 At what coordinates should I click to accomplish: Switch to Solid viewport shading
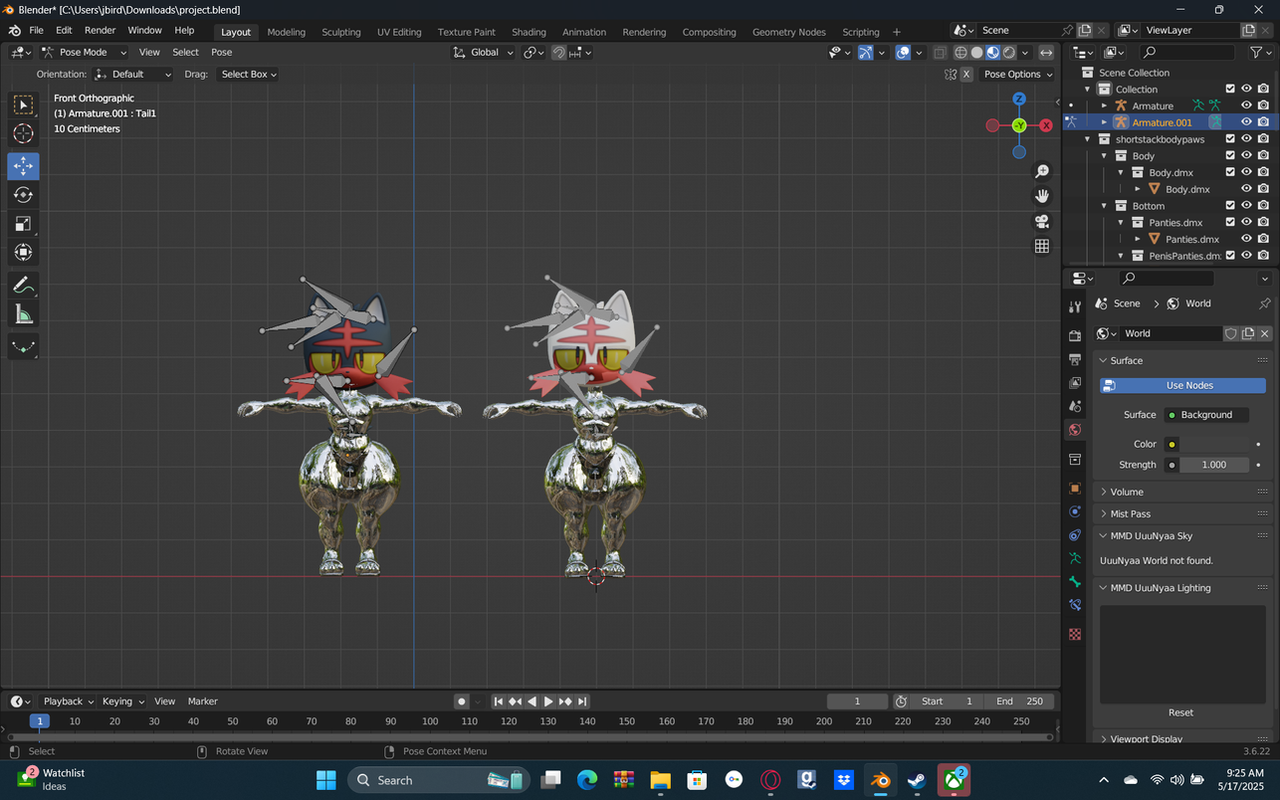(x=977, y=53)
